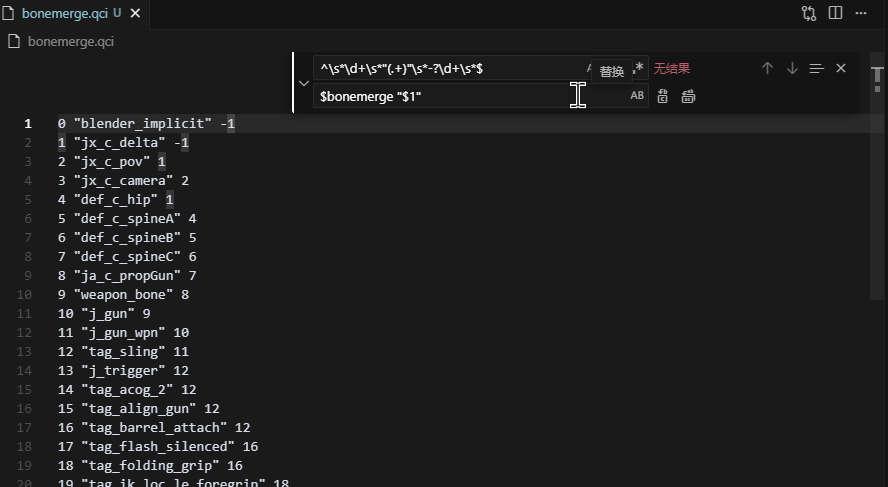Toggle the regular expression search option
The height and width of the screenshot is (487, 888).
tap(638, 69)
